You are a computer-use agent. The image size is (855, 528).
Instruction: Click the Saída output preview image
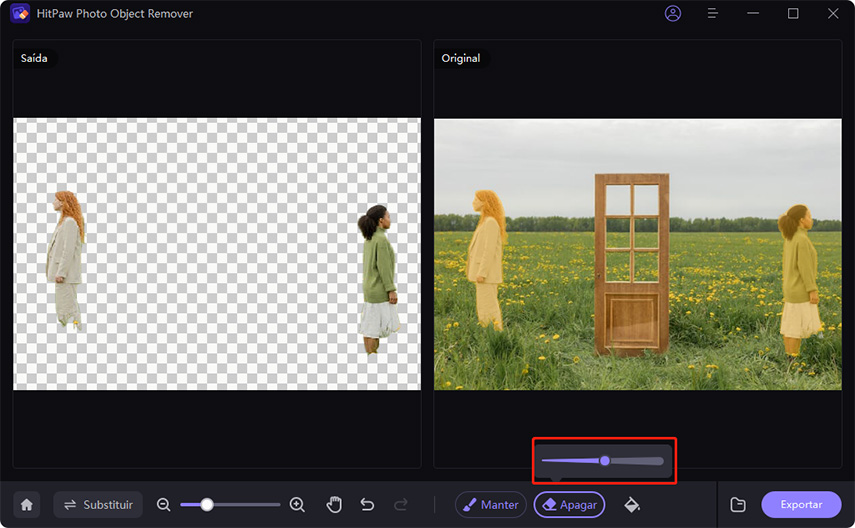(x=217, y=254)
